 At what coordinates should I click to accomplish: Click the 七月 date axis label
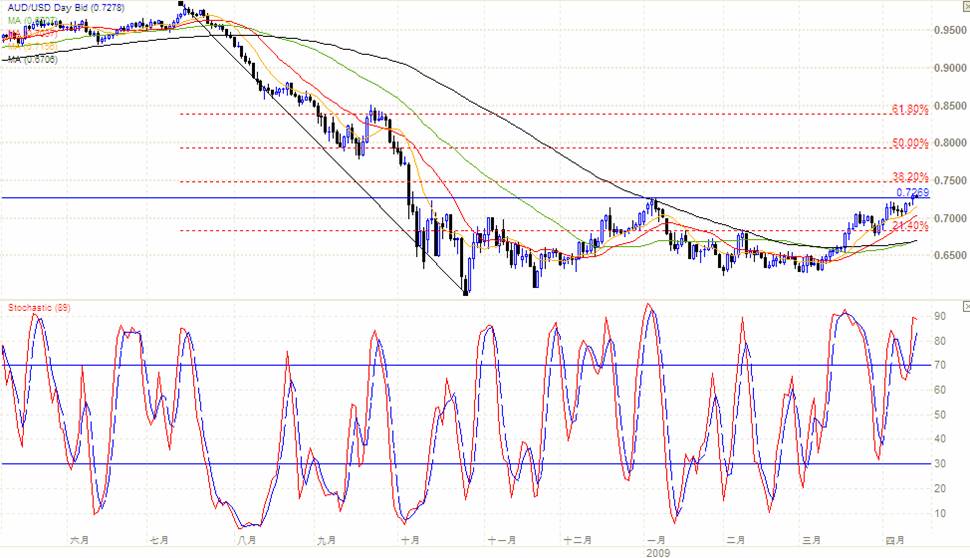160,540
